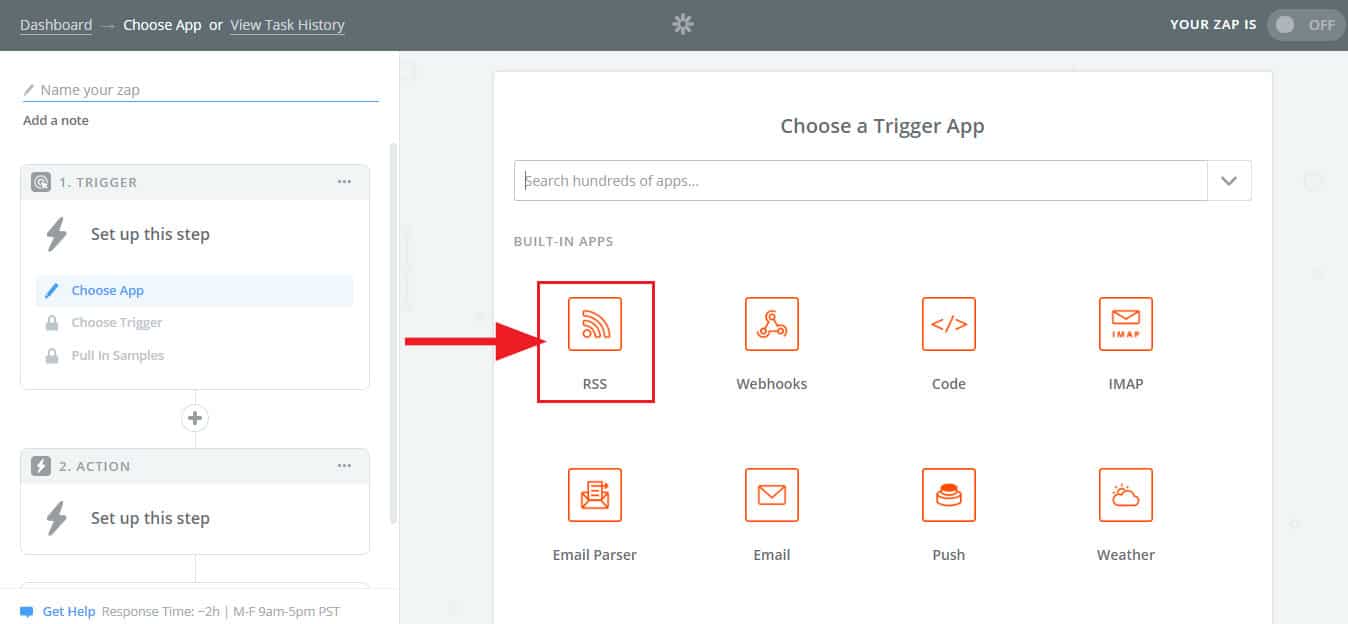
Task: Click the Trigger step badge icon
Action: 41,182
